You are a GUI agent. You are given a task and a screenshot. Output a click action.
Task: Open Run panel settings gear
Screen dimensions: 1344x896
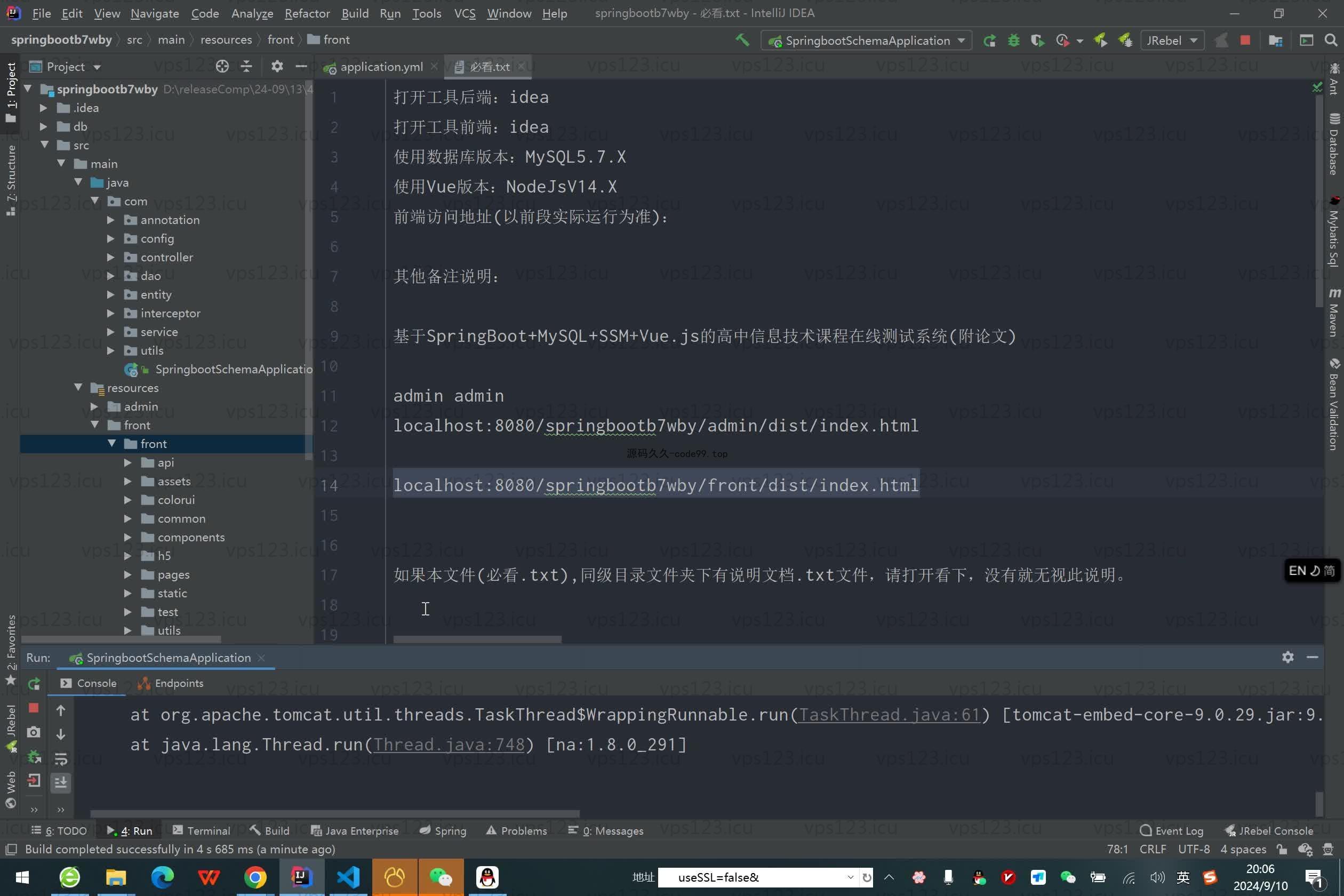click(x=1287, y=657)
